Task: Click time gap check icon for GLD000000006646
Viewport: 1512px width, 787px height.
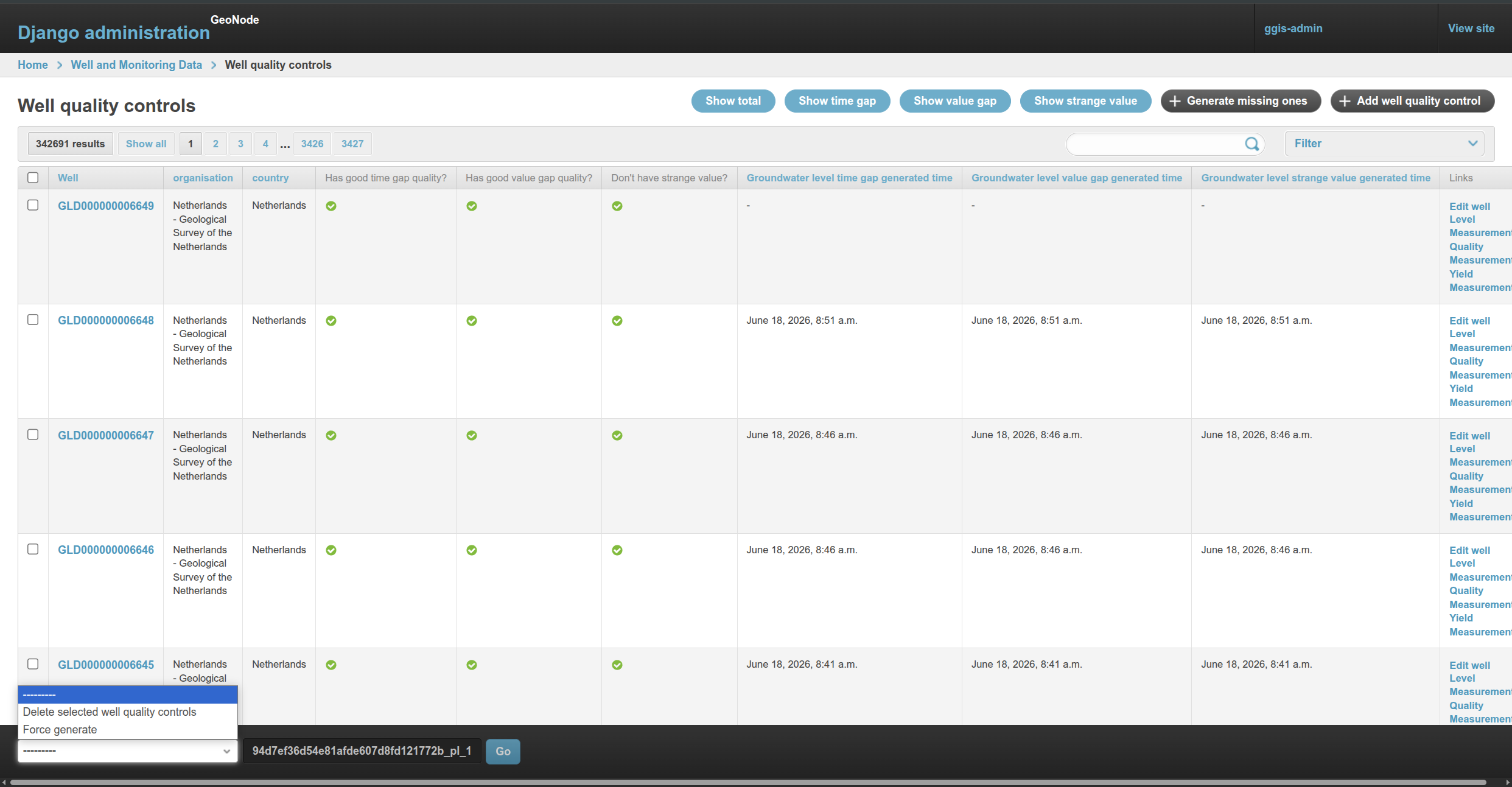Action: click(x=331, y=550)
